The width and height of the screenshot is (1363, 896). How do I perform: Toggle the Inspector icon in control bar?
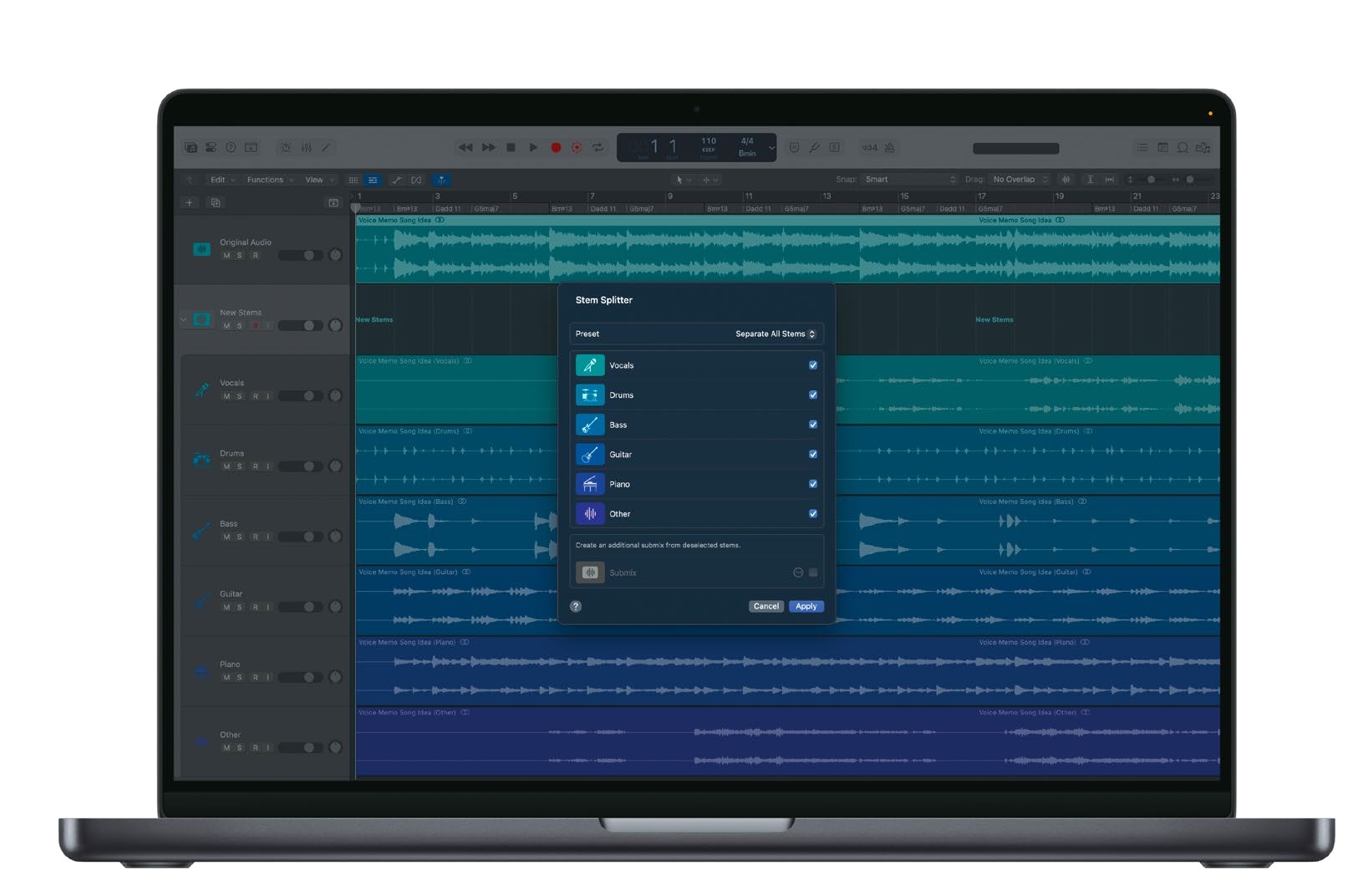(x=211, y=147)
